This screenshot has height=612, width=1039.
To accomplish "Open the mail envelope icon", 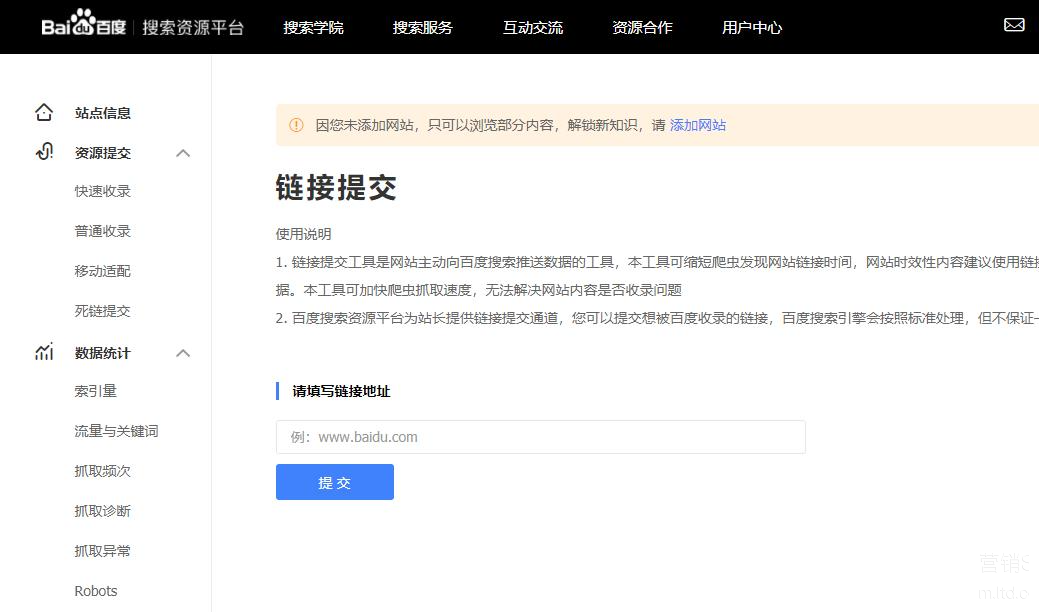I will tap(1014, 25).
